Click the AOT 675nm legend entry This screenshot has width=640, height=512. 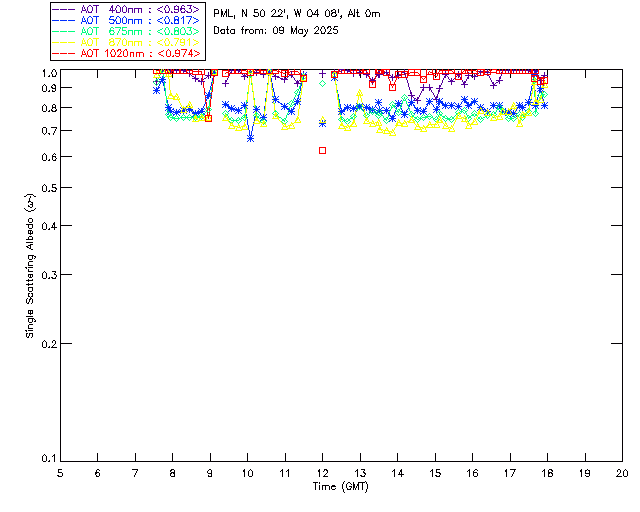coord(126,31)
